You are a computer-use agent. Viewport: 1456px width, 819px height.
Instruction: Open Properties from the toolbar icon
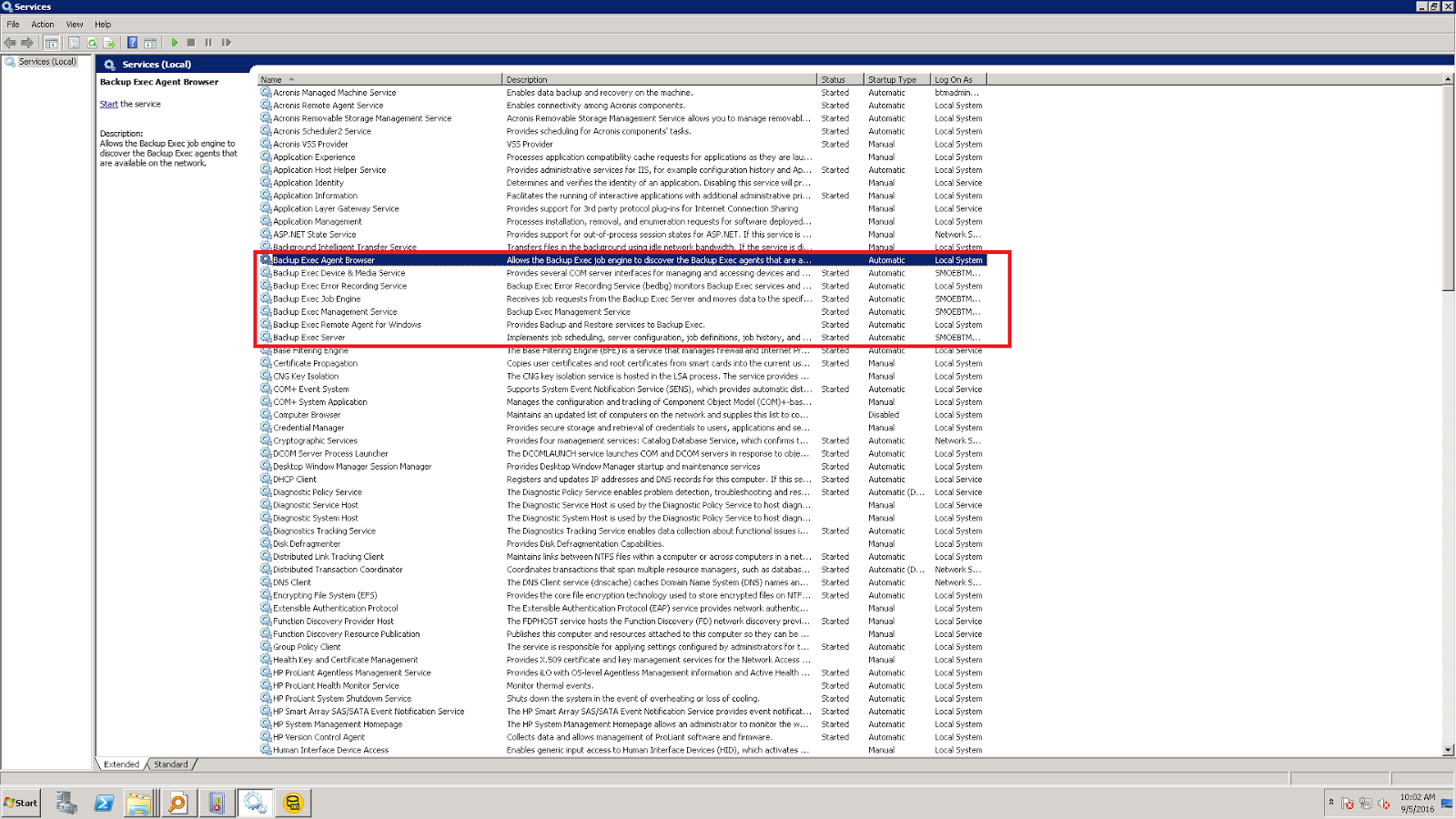point(75,43)
